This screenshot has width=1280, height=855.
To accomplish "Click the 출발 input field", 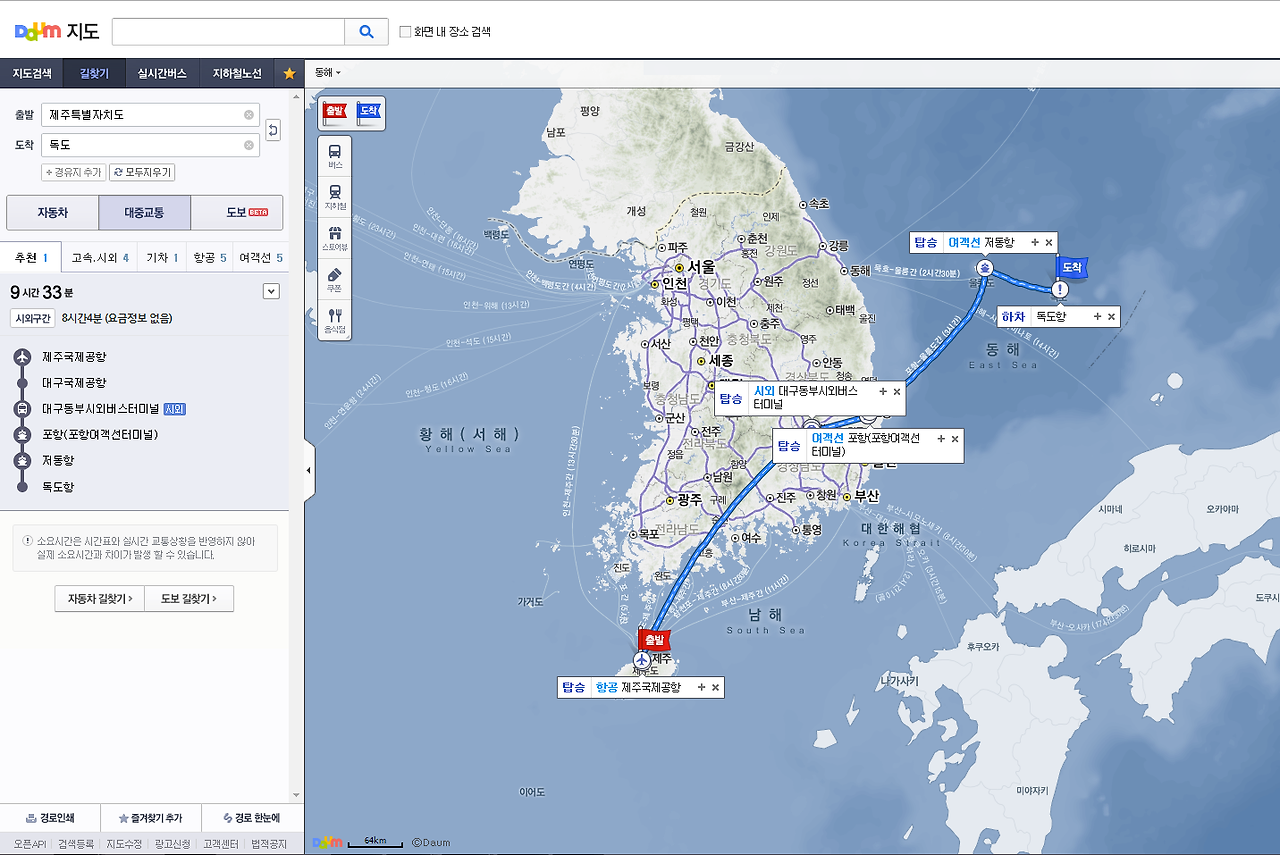I will pyautogui.click(x=150, y=115).
